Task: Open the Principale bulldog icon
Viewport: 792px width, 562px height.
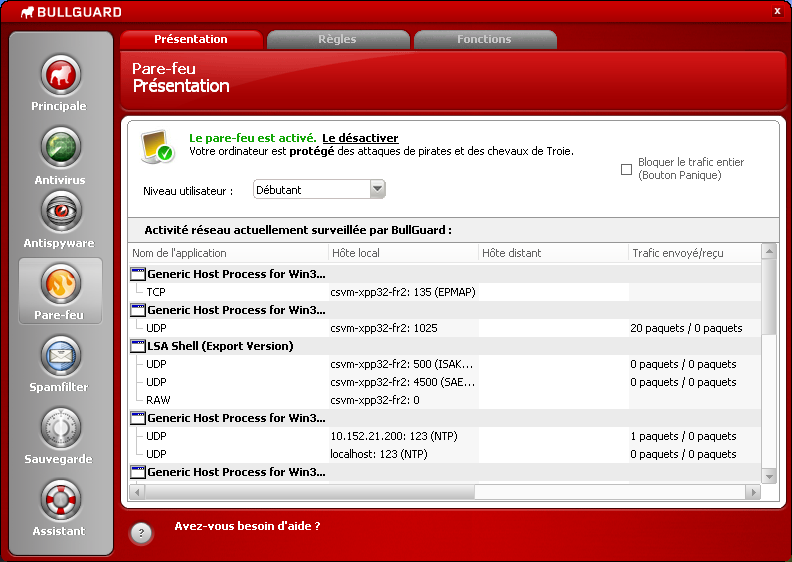Action: point(61,76)
